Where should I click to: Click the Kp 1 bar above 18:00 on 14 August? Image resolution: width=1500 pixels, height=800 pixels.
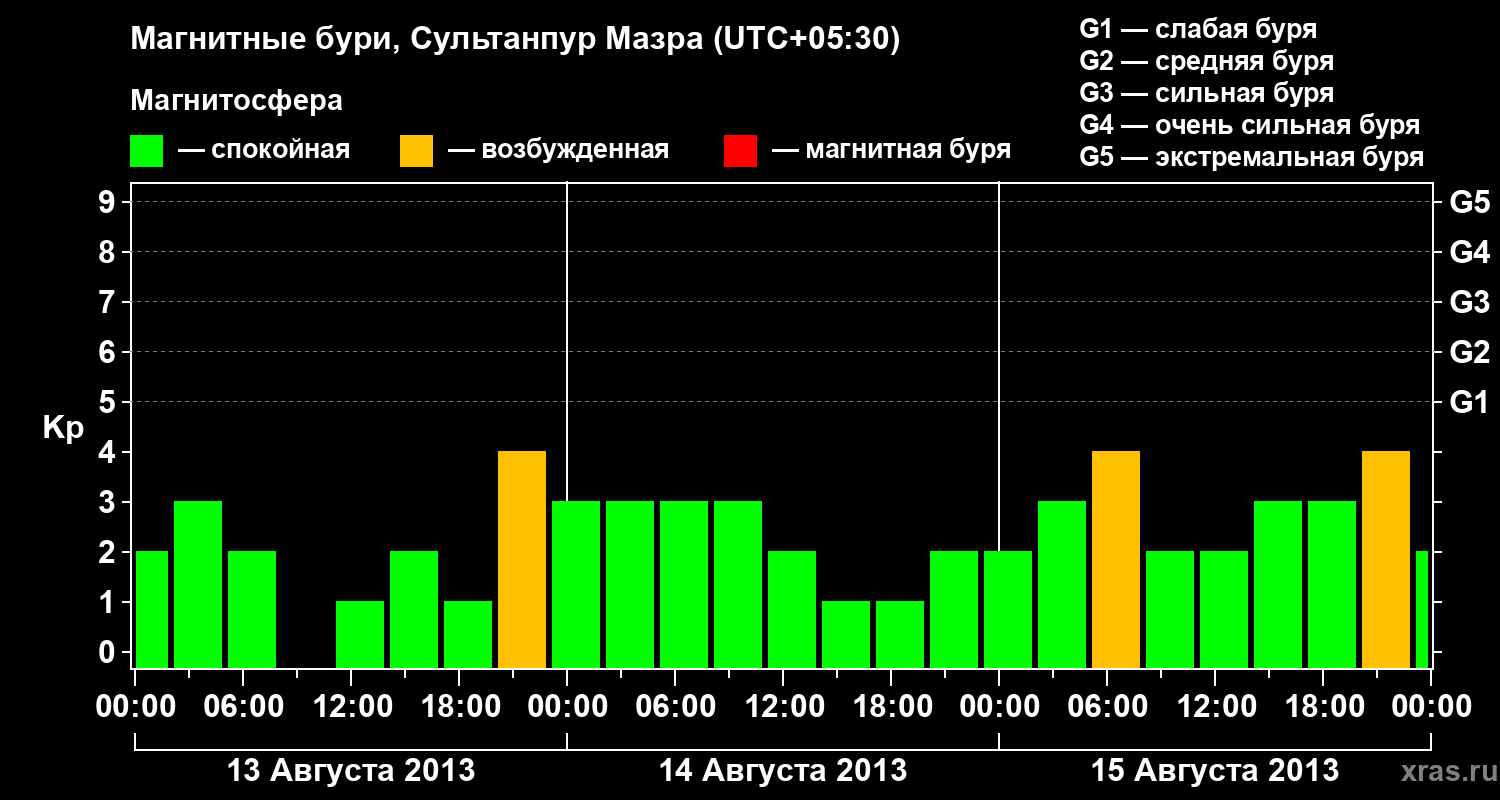(900, 634)
